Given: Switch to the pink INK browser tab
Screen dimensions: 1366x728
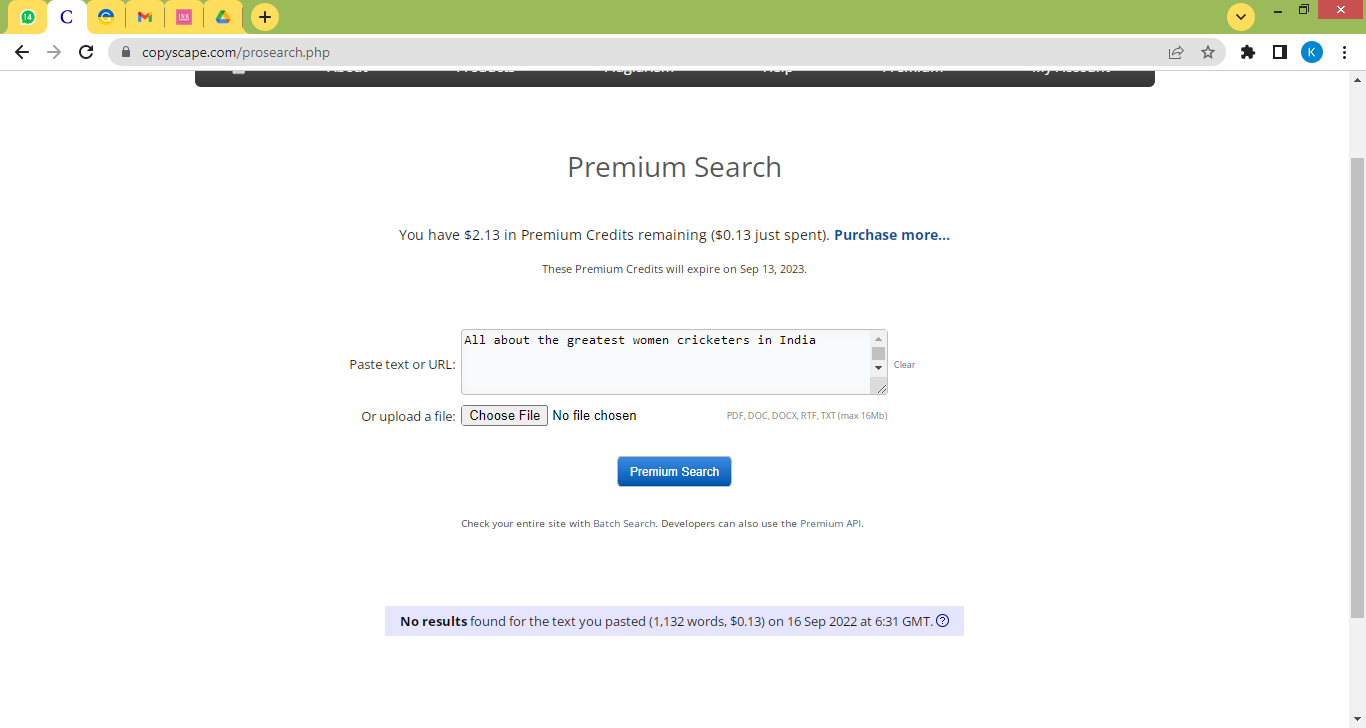Looking at the screenshot, I should [184, 17].
